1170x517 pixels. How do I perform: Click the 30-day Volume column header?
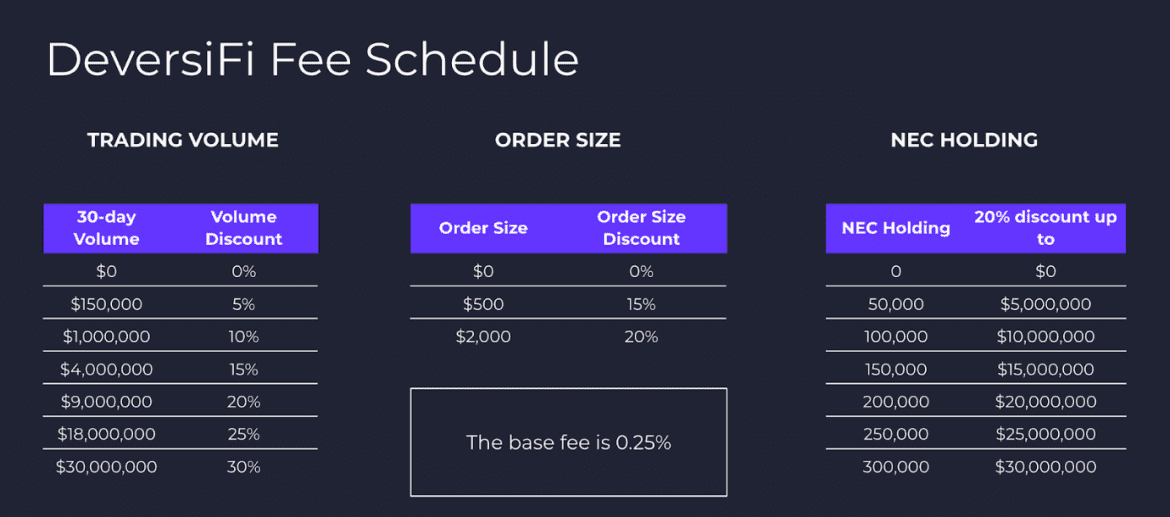tap(108, 228)
